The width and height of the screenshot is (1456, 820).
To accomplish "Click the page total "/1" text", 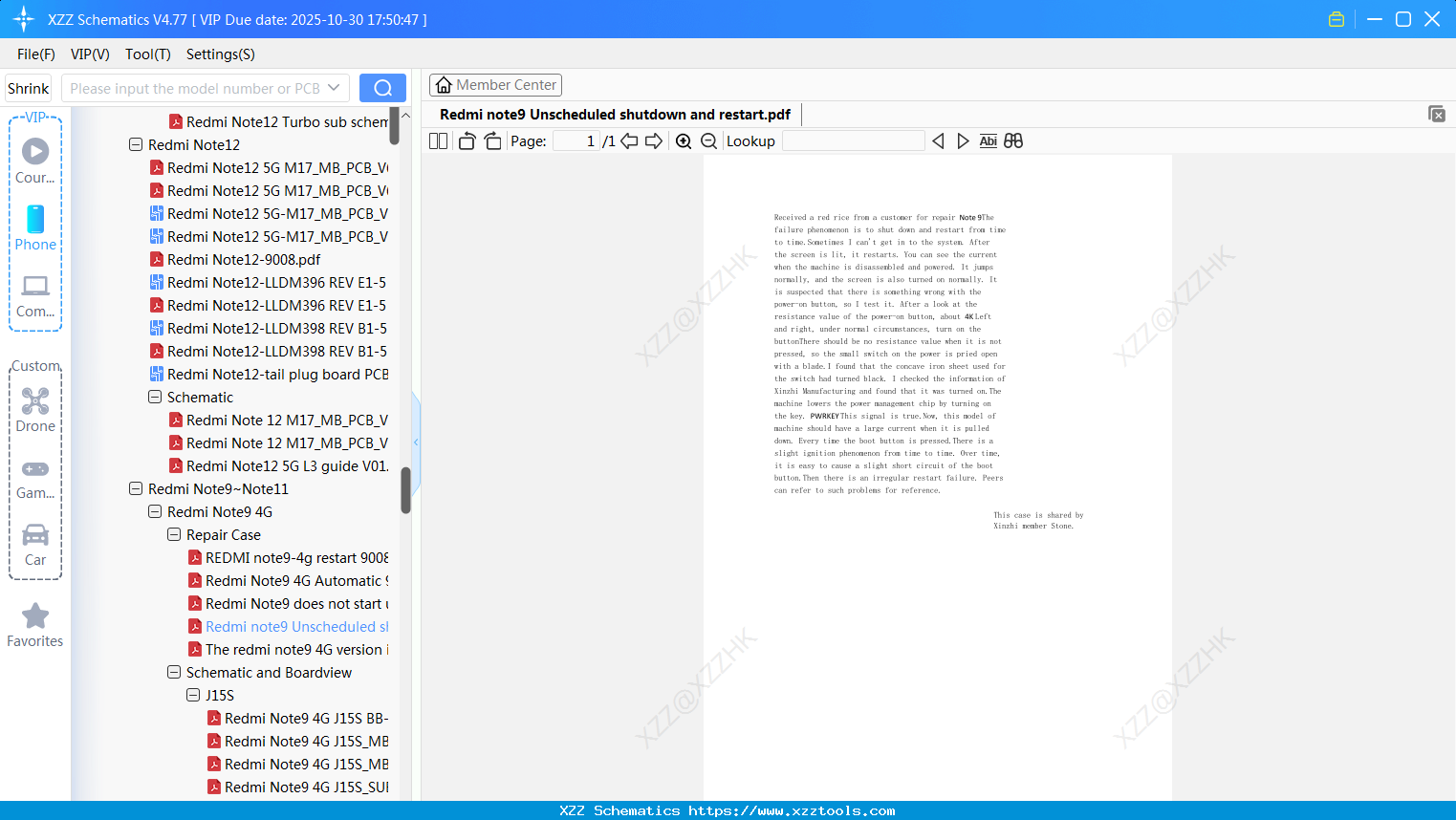I will click(609, 141).
